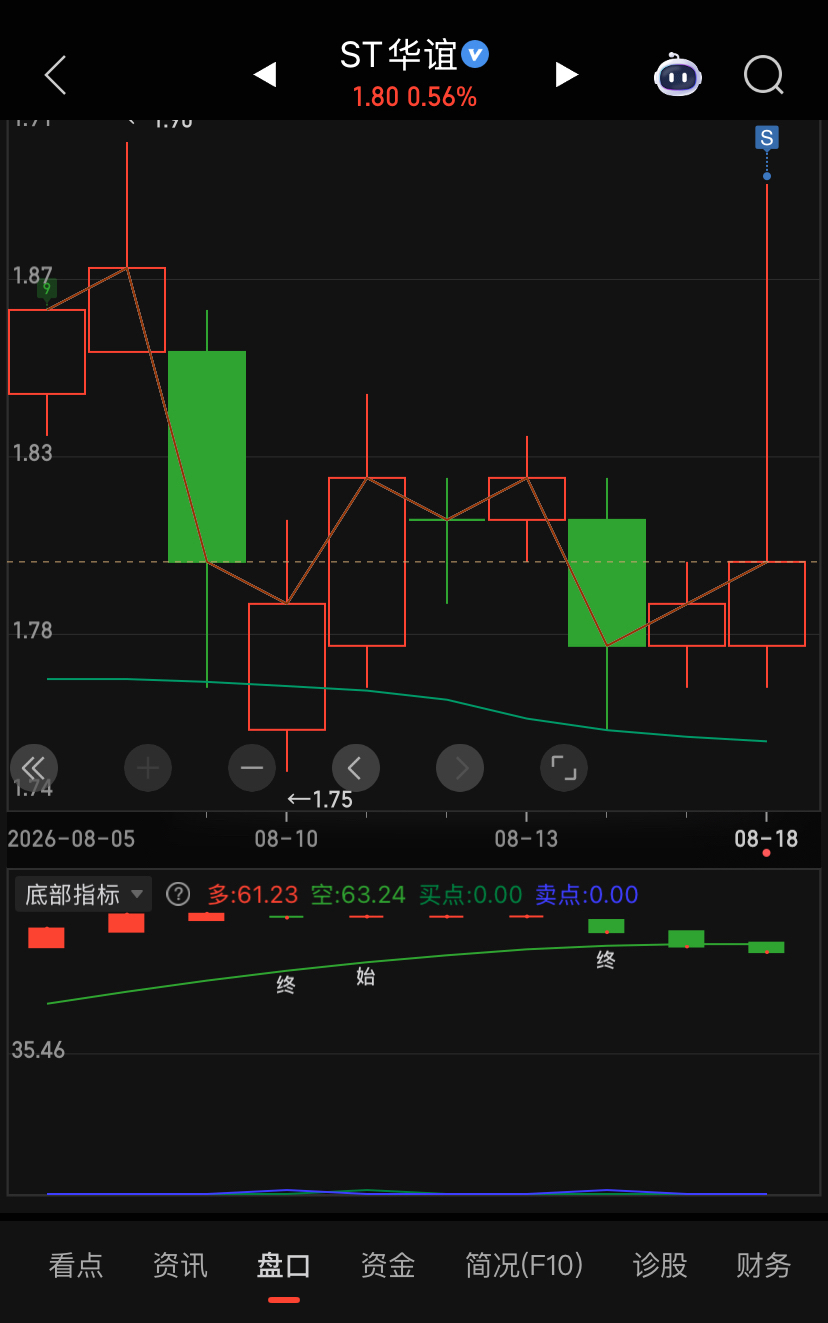Move chart right with chevron button
This screenshot has height=1323, width=828.
(x=460, y=768)
